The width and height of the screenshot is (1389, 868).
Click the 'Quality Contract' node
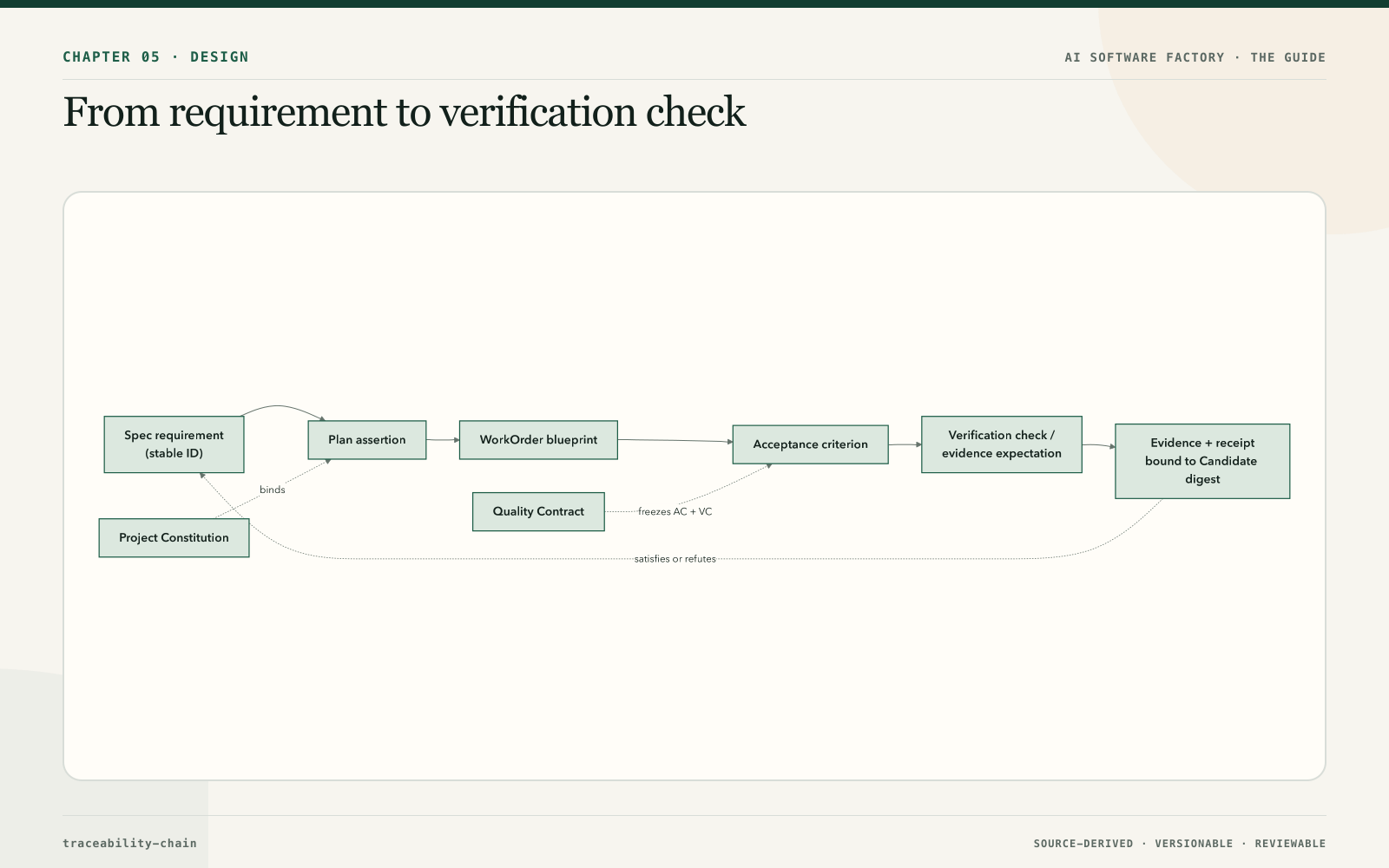click(538, 512)
